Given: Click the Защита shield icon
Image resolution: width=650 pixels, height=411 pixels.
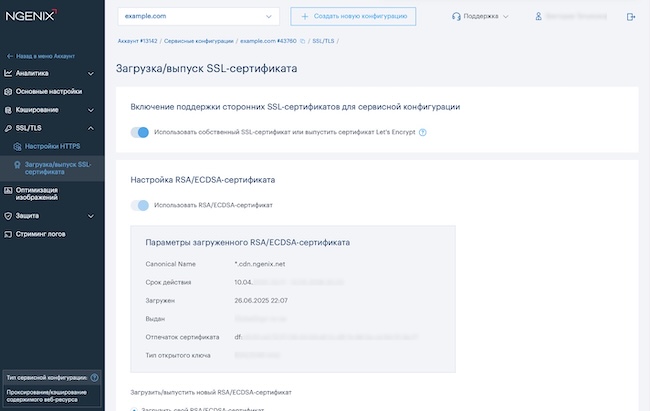Looking at the screenshot, I should [8, 216].
